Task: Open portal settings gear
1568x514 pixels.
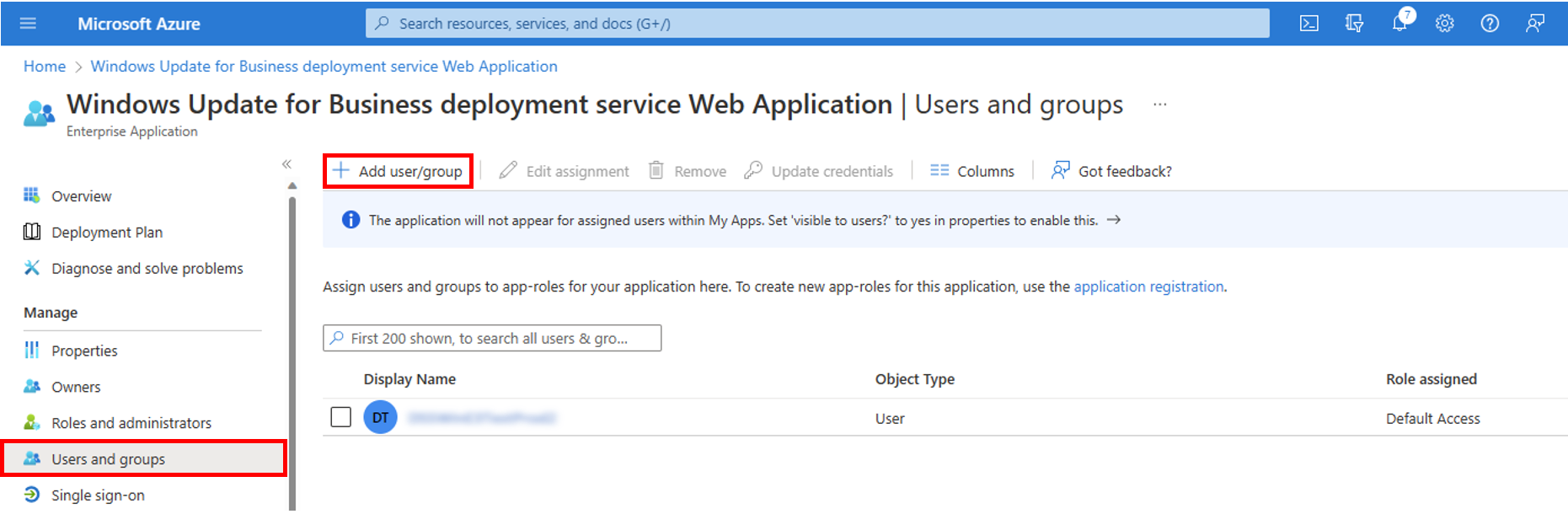Action: 1445,24
